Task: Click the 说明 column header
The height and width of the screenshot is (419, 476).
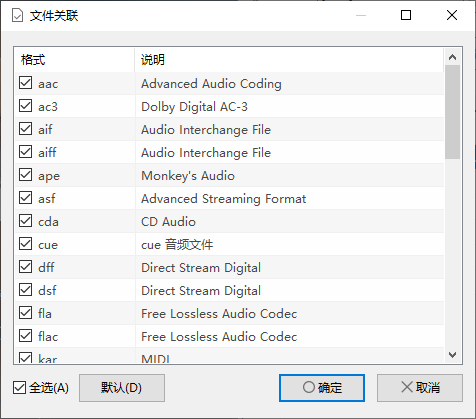Action: pyautogui.click(x=289, y=60)
